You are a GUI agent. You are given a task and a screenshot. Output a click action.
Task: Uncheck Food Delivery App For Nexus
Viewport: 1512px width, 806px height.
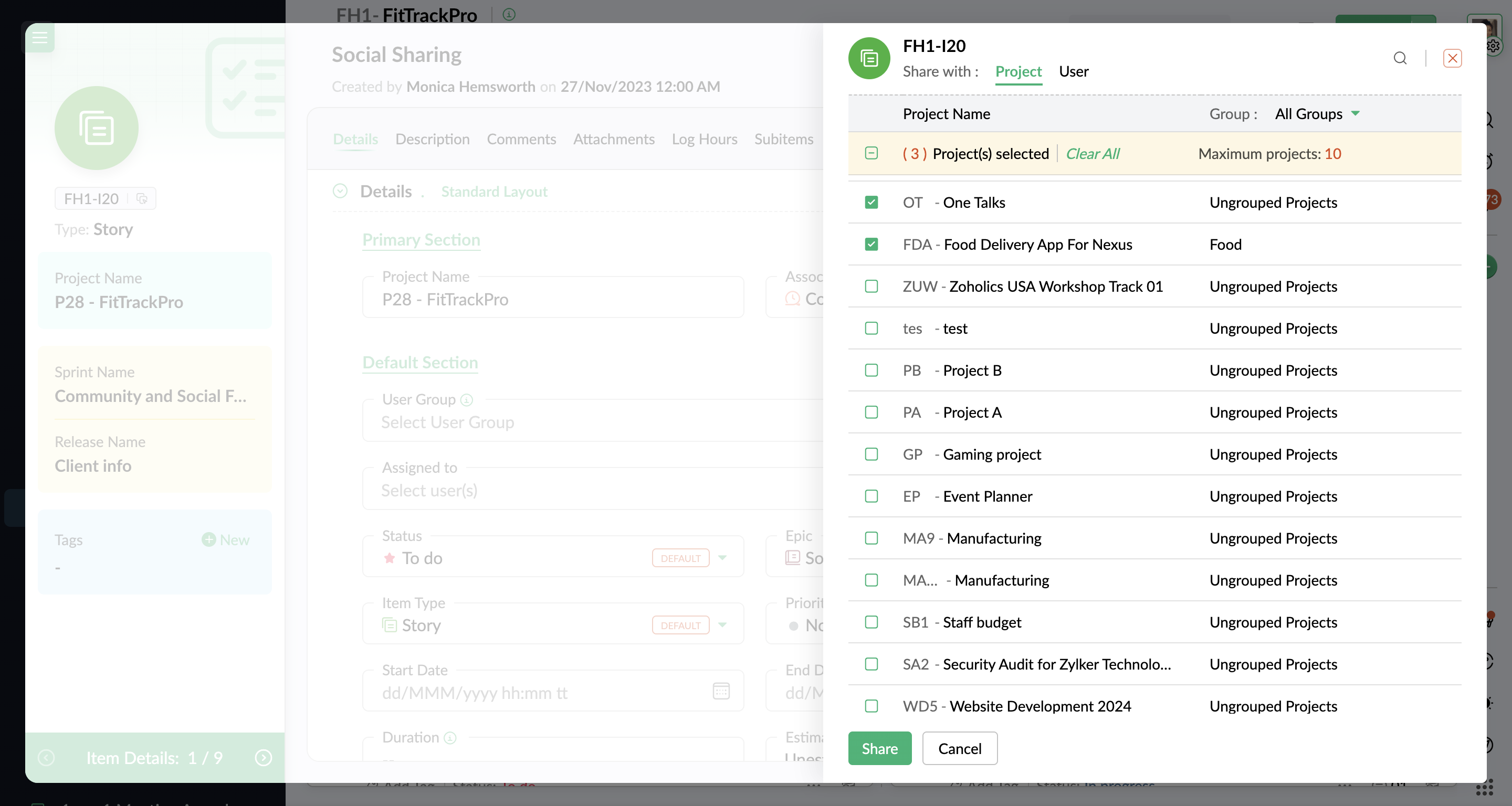click(871, 245)
